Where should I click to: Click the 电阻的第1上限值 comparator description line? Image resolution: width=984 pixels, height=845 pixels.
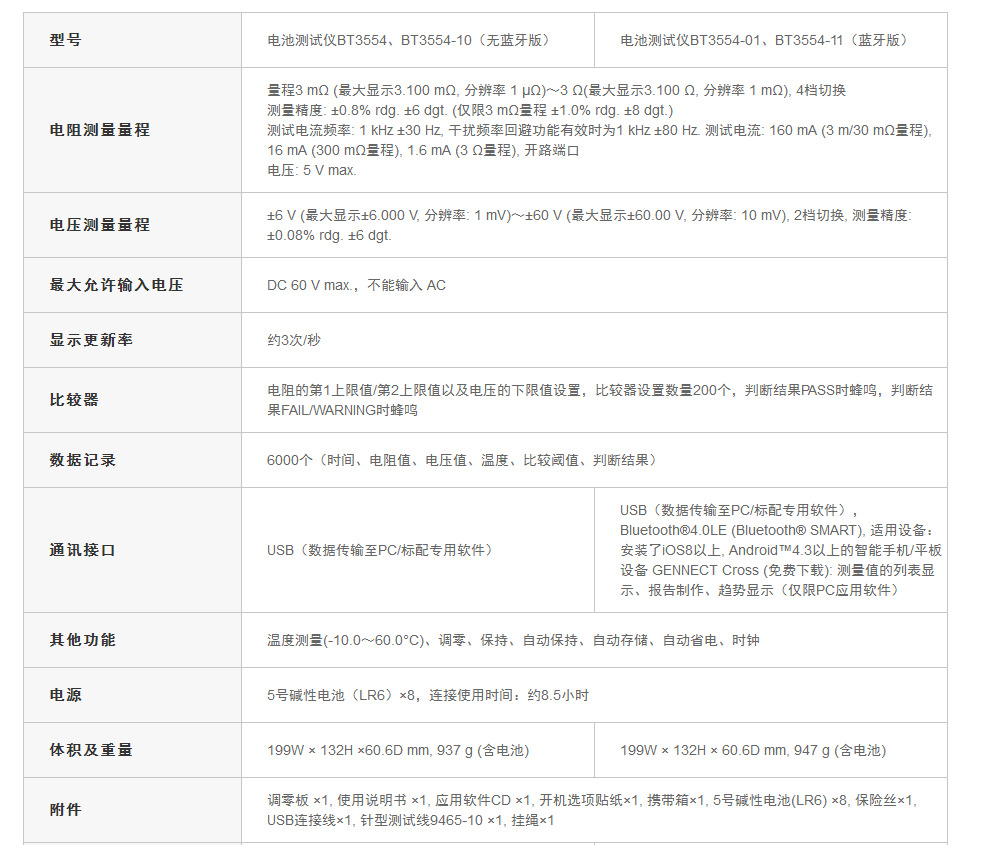(599, 390)
